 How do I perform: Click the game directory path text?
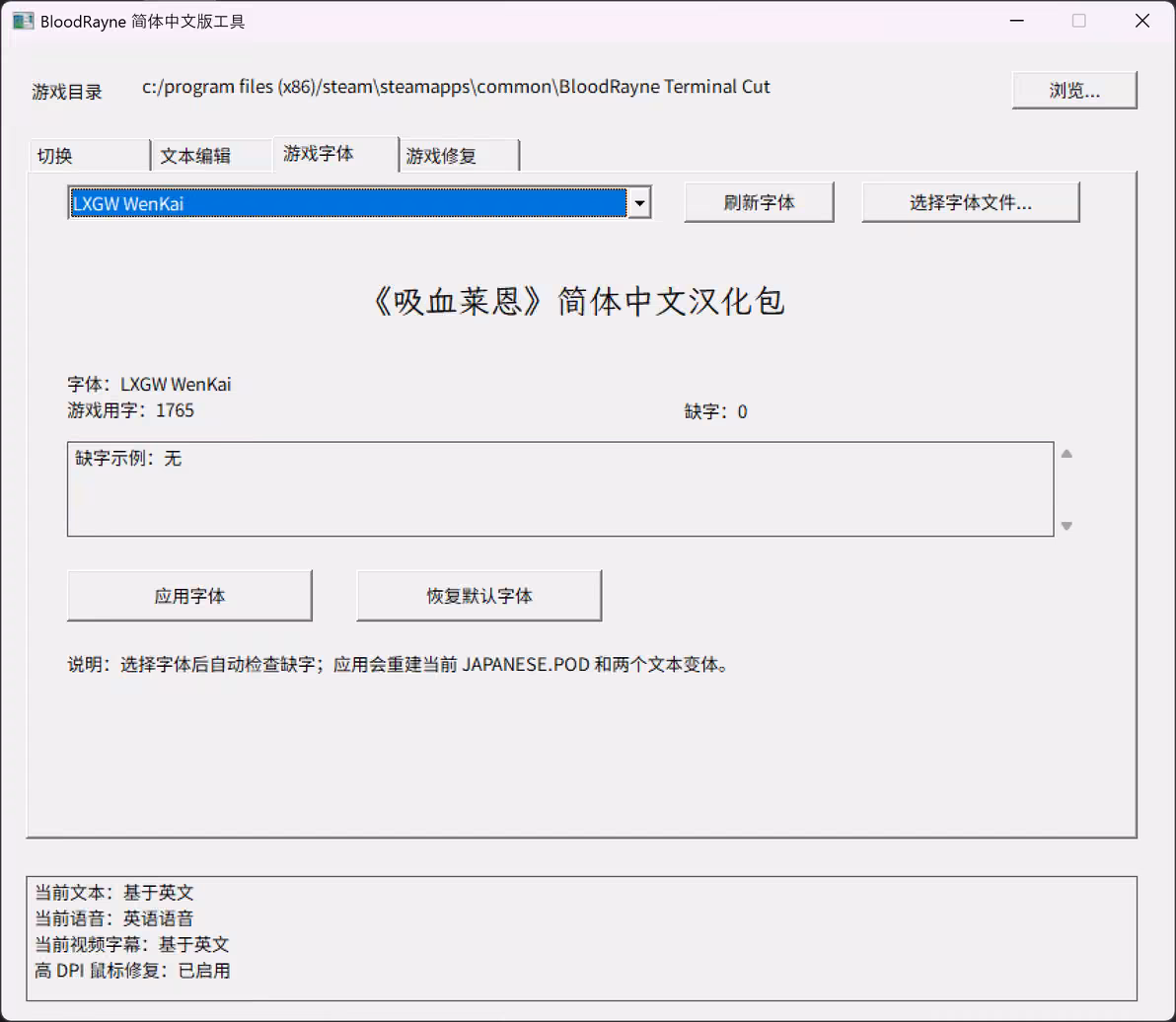point(456,87)
